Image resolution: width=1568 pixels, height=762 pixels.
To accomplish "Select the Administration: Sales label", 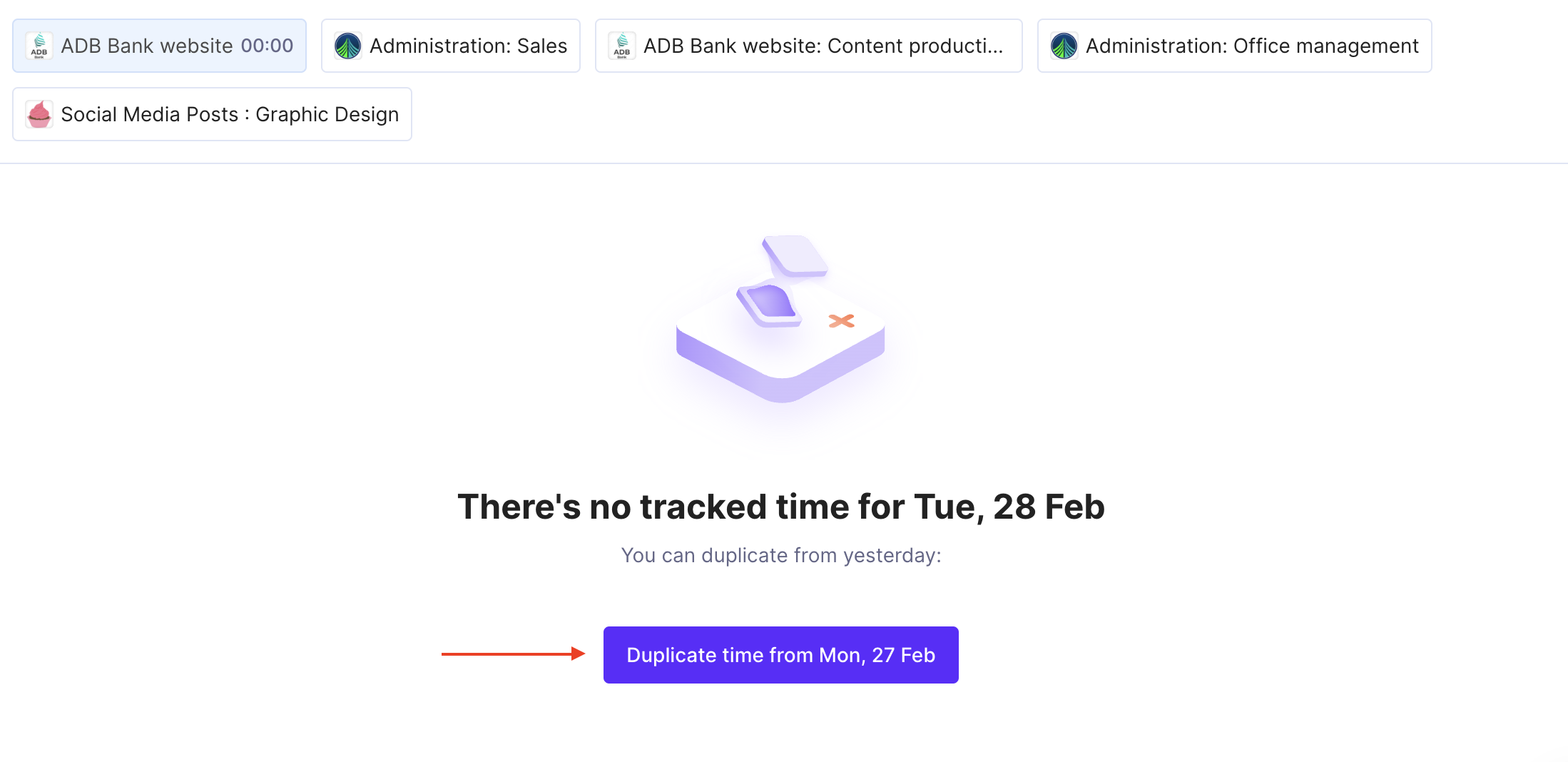I will point(468,46).
